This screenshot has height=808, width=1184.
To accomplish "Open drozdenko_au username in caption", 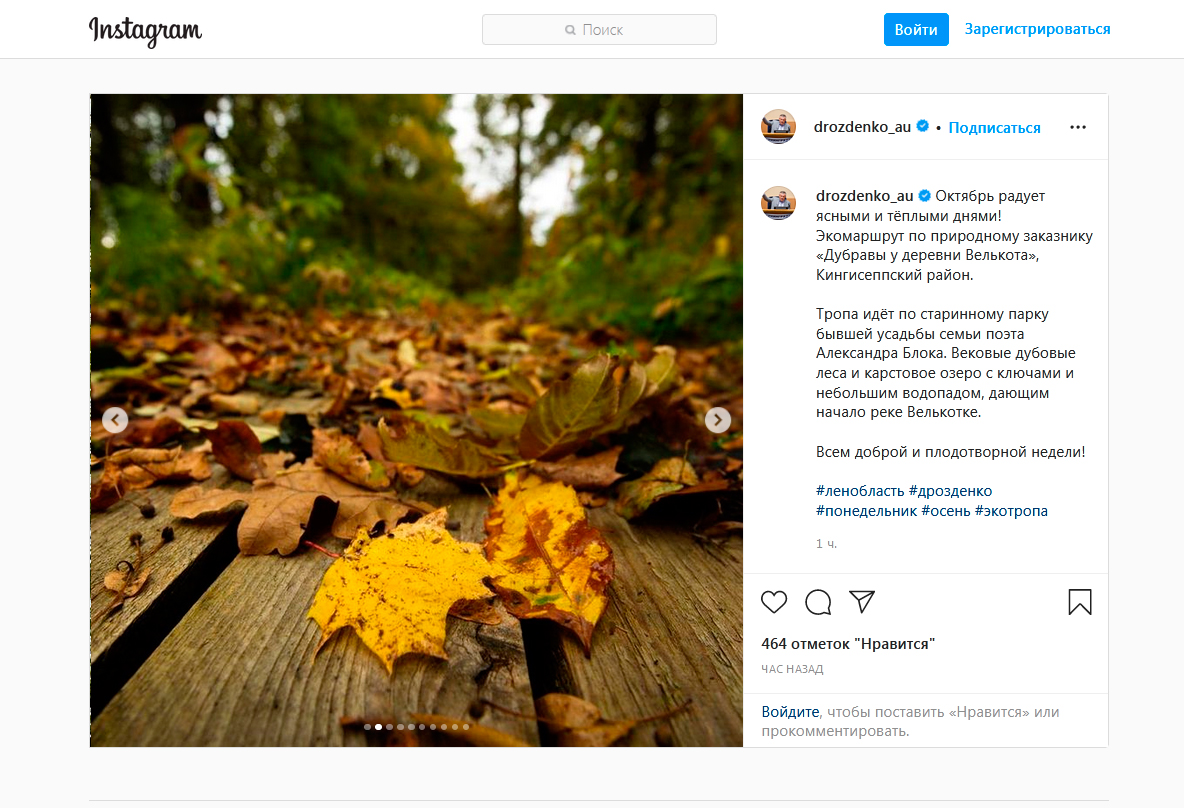I will (864, 196).
